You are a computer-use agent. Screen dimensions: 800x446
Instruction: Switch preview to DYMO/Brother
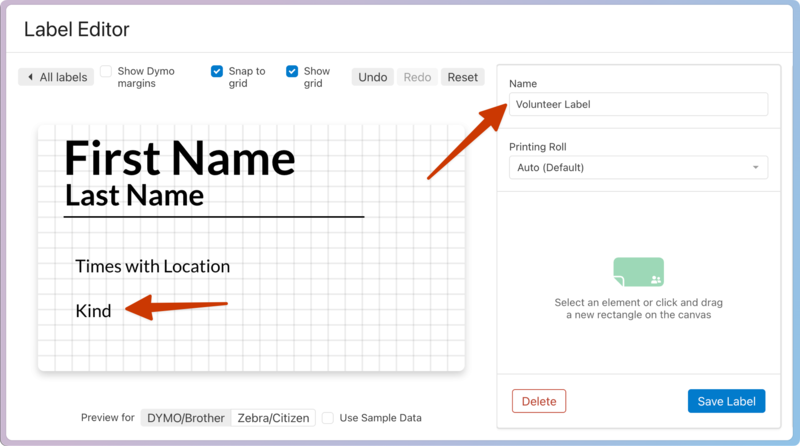coord(186,418)
